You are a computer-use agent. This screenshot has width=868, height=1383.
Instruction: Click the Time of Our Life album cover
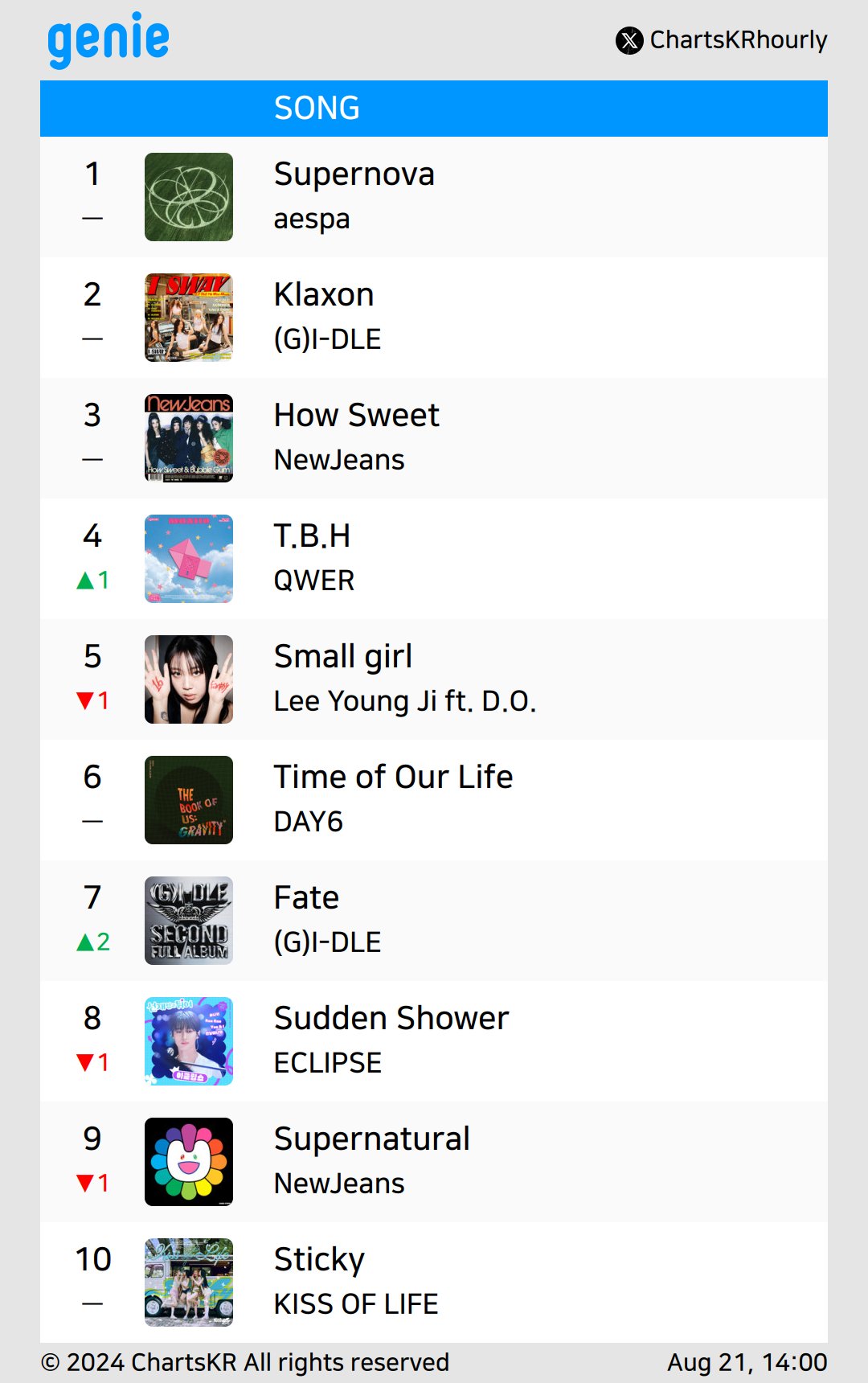click(189, 800)
